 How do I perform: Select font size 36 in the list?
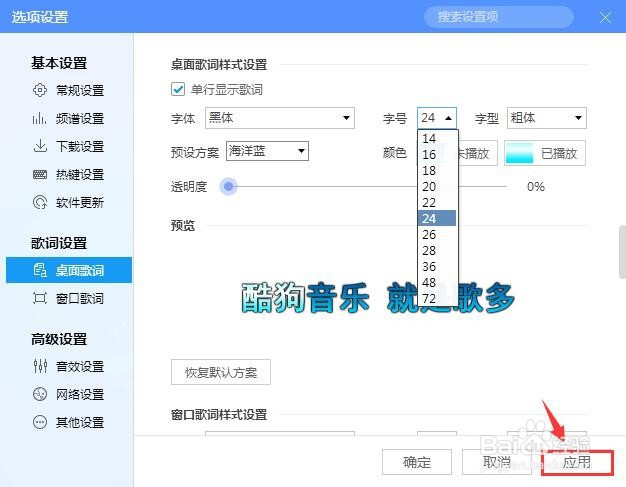pos(437,266)
